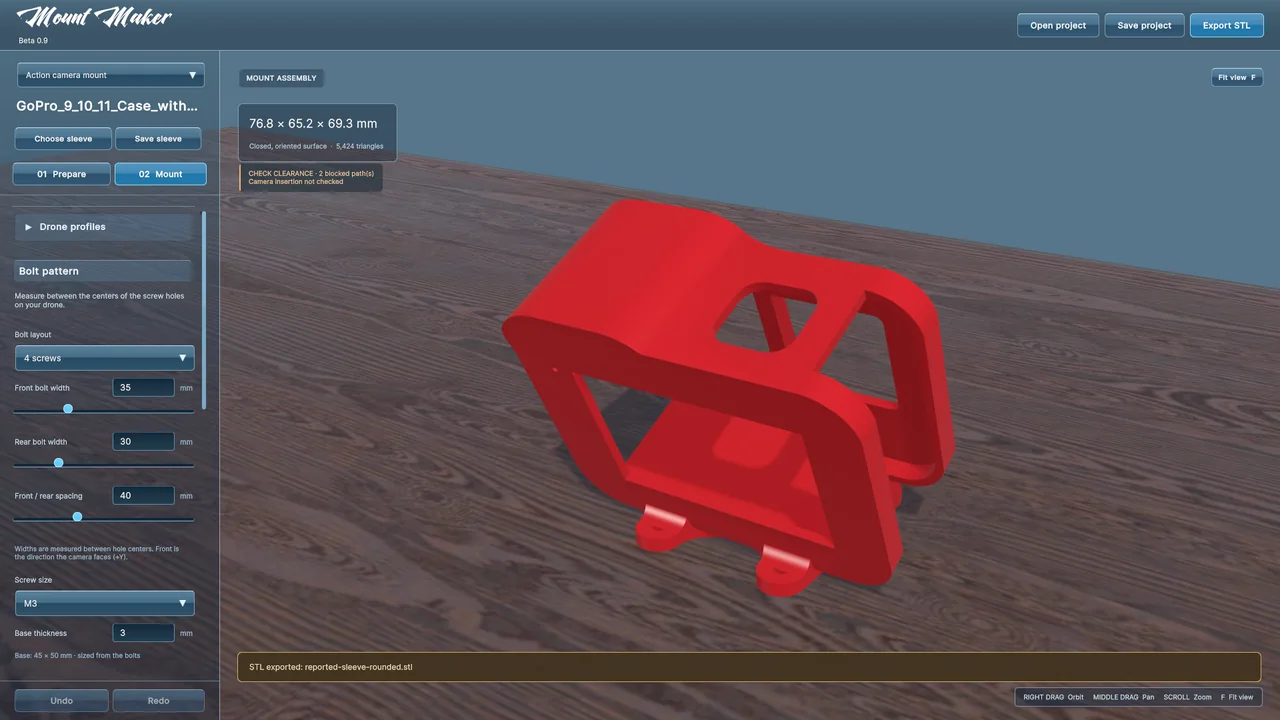This screenshot has height=720, width=1280.
Task: Focus the Base thickness value field
Action: click(x=144, y=632)
